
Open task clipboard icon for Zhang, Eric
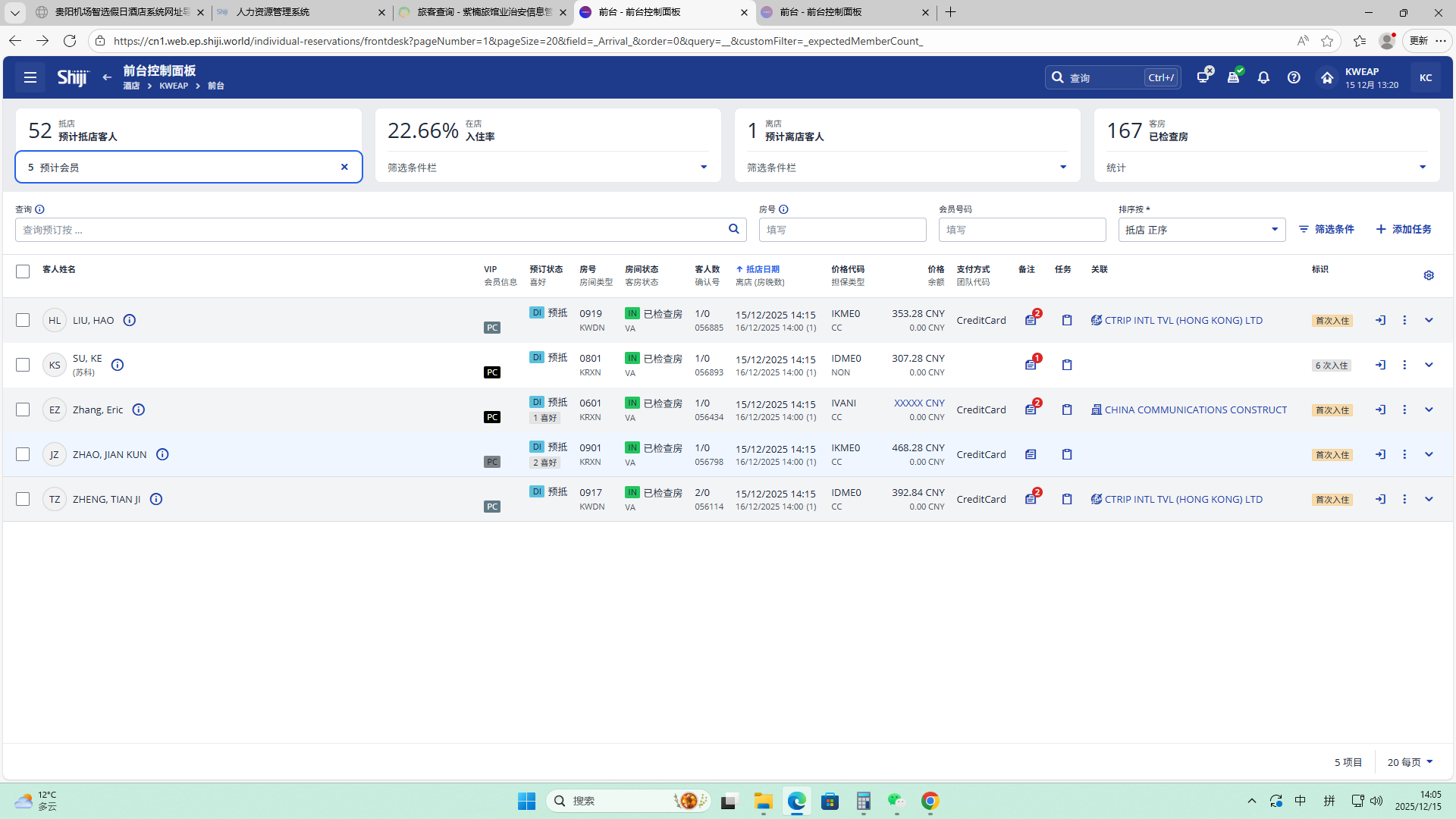pyautogui.click(x=1067, y=409)
